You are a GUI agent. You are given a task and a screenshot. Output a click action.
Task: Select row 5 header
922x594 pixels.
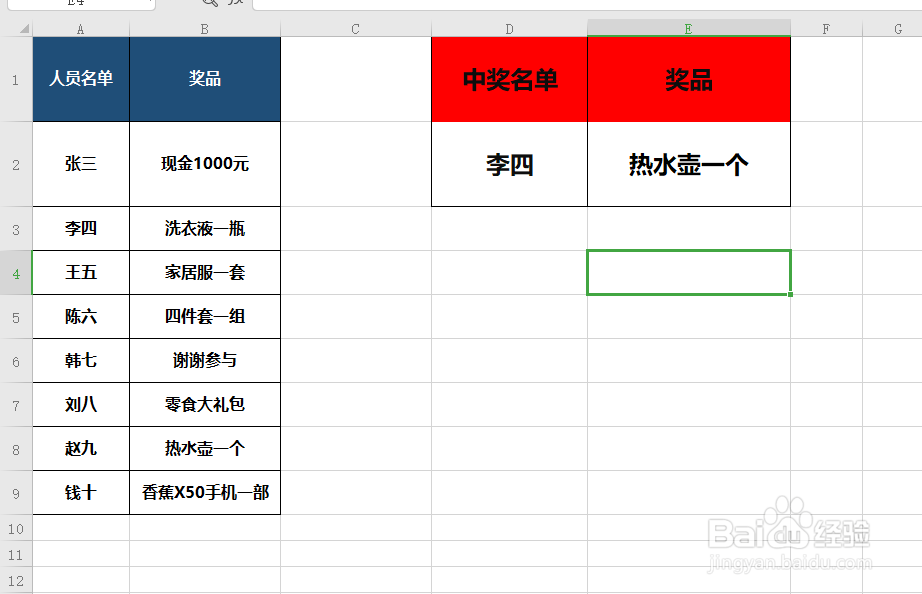(16, 317)
